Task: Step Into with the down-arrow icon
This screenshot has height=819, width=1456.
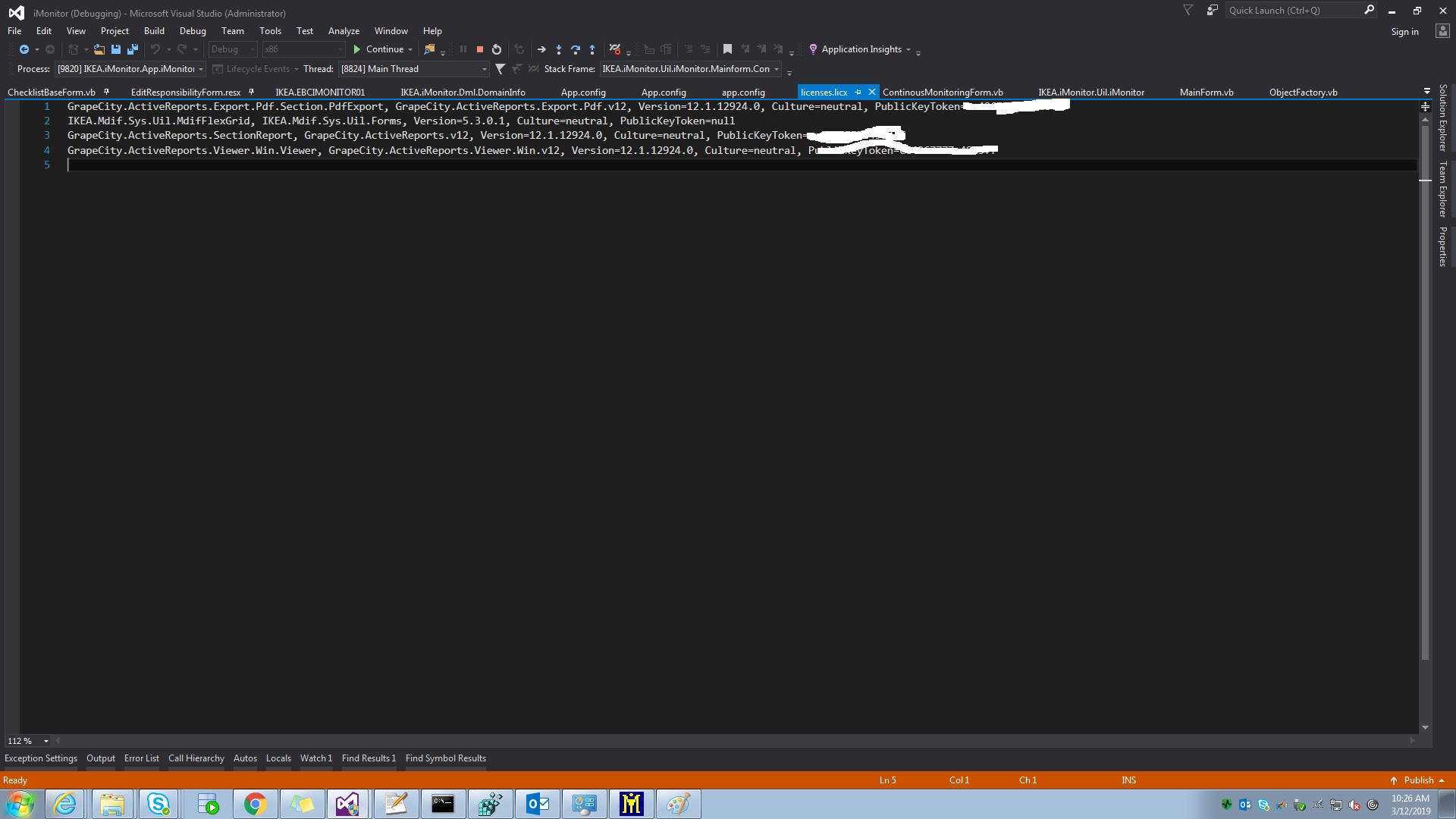Action: [x=559, y=49]
